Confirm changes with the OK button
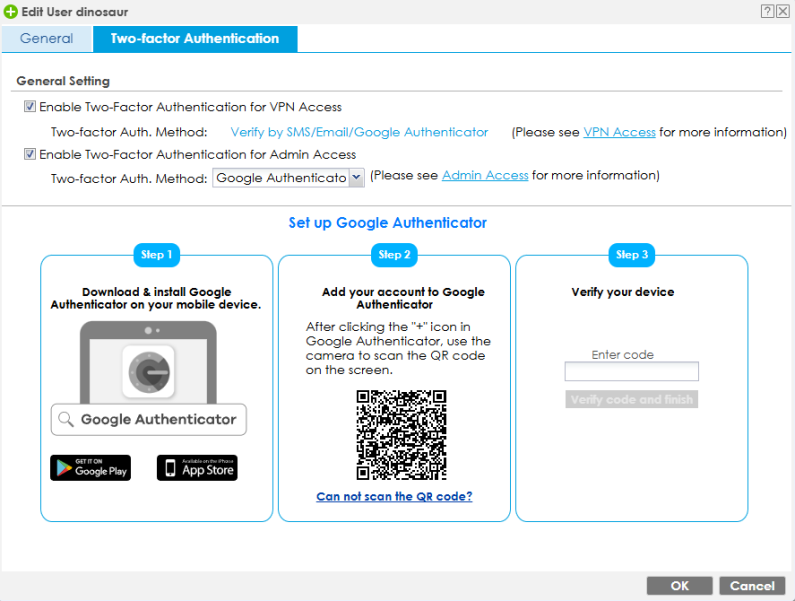The width and height of the screenshot is (795, 601). click(679, 586)
